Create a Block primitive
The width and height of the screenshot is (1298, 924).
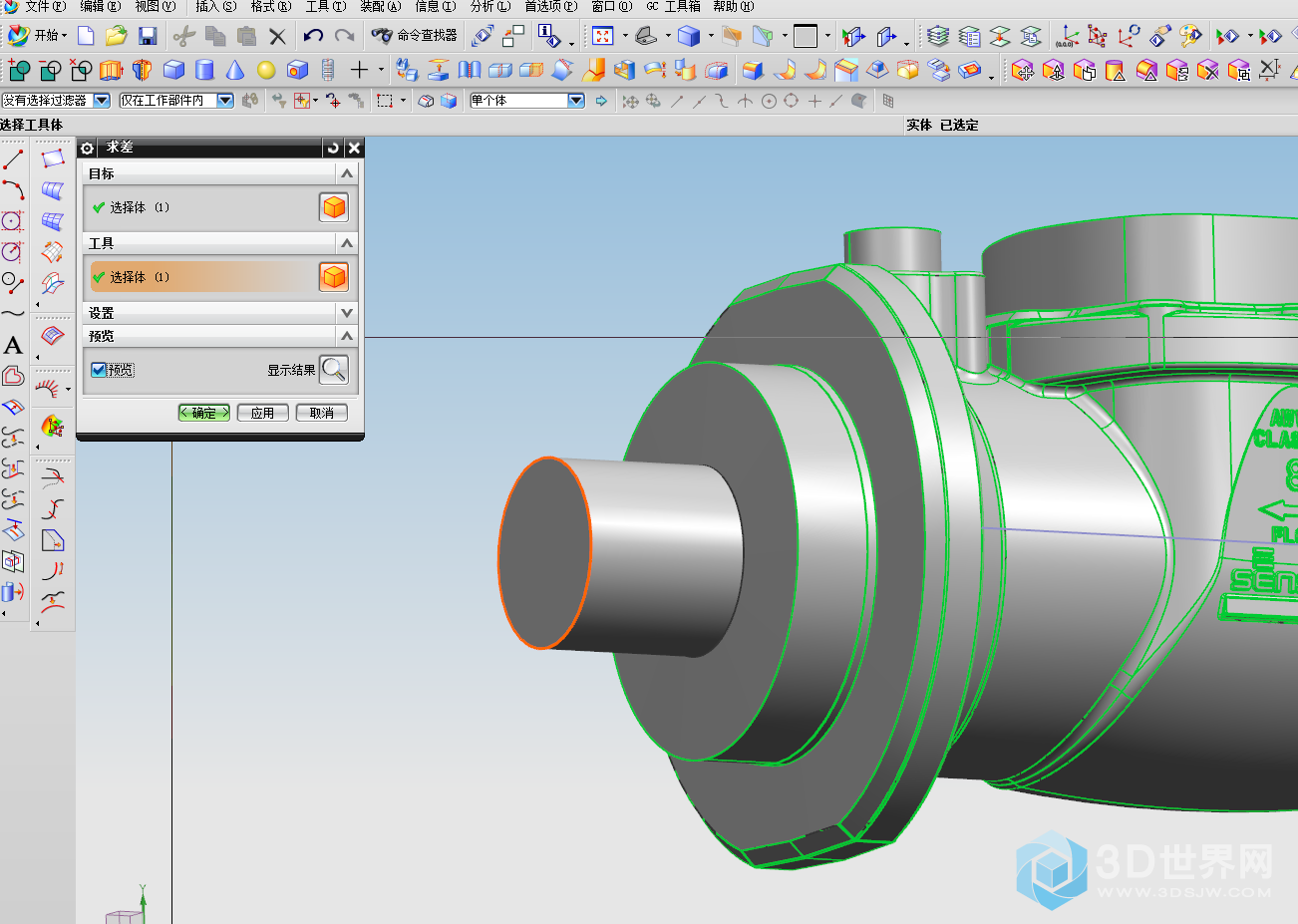click(x=173, y=70)
